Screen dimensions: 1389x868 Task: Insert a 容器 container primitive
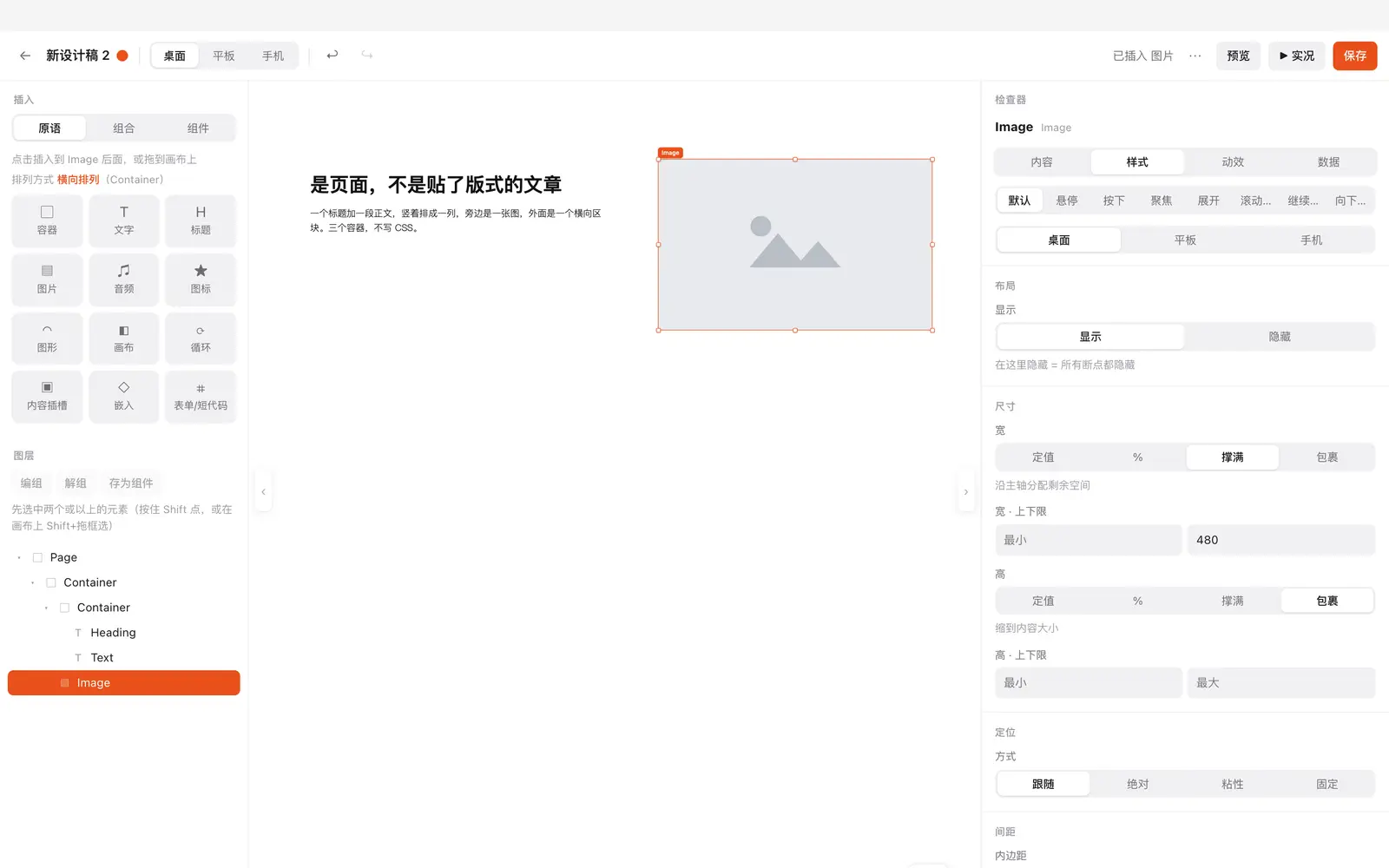(47, 220)
